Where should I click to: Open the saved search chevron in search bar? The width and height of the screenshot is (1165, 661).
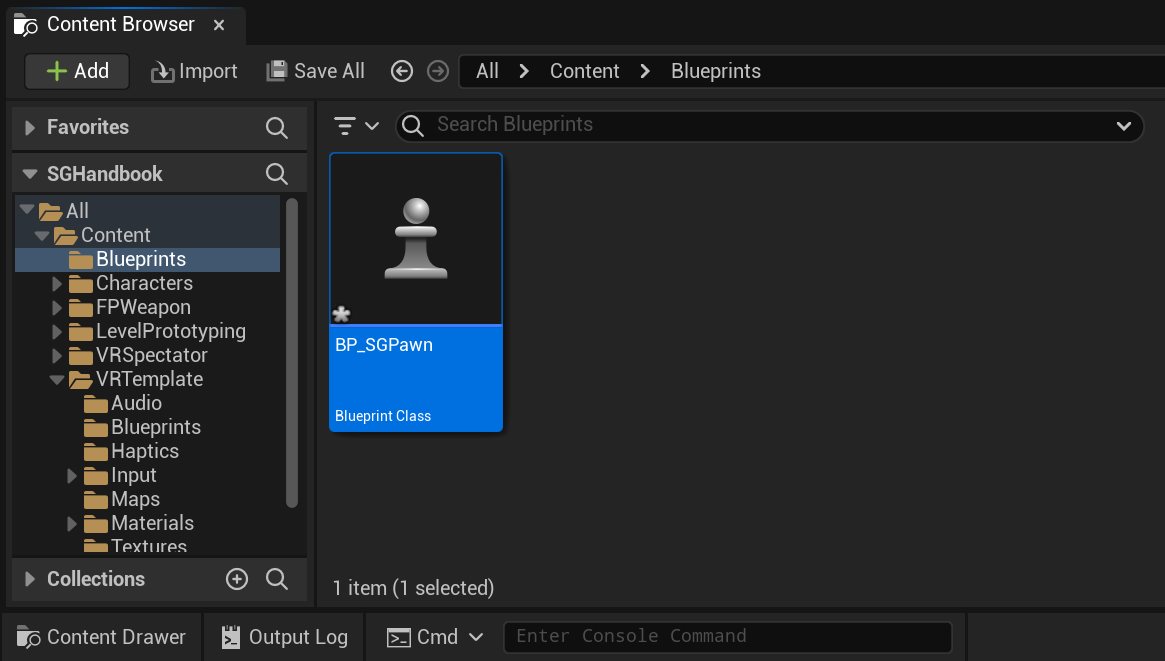1124,126
